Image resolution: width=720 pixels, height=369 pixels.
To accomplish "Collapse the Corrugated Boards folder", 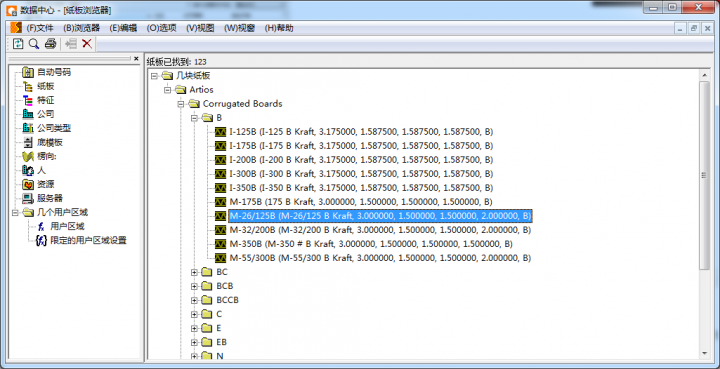I will point(181,104).
